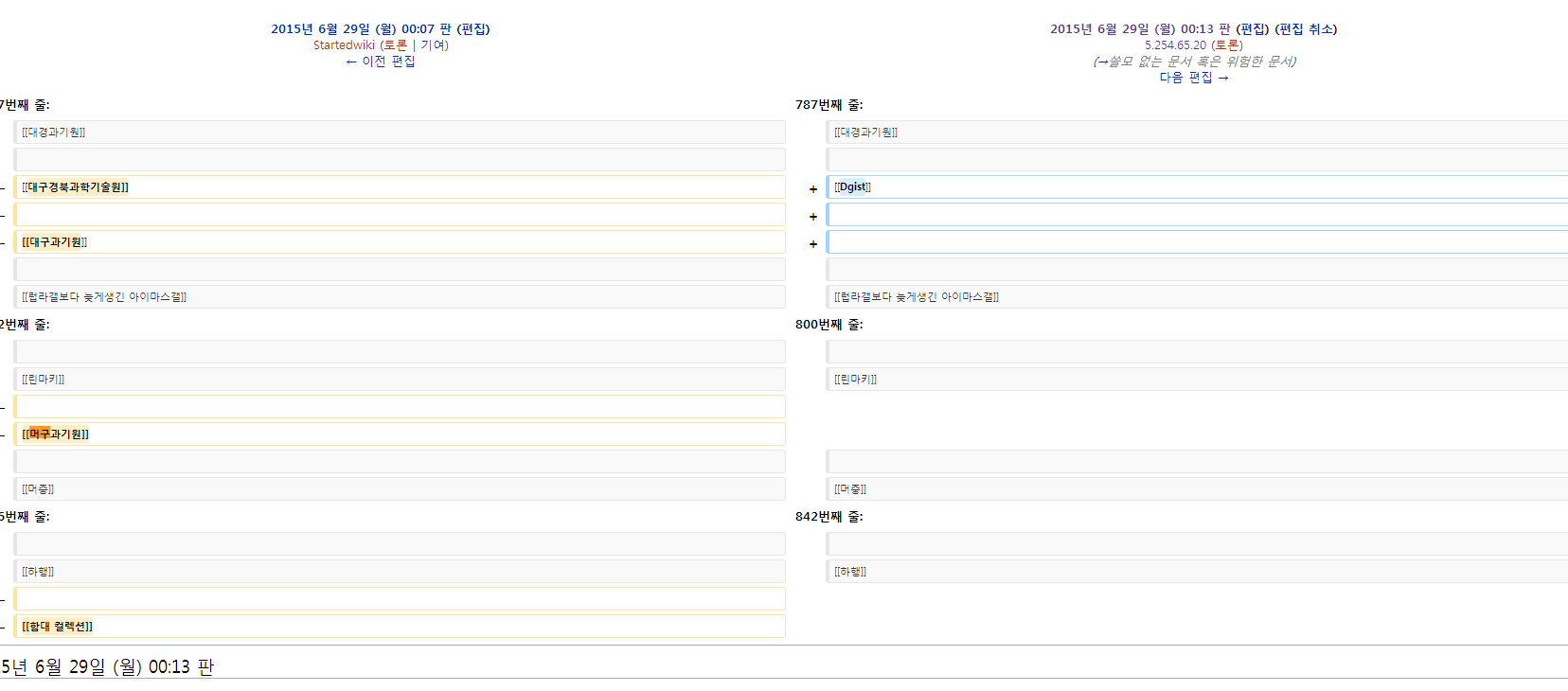Go to 다음 편집 →
The width and height of the screenshot is (1568, 691).
1194,78
